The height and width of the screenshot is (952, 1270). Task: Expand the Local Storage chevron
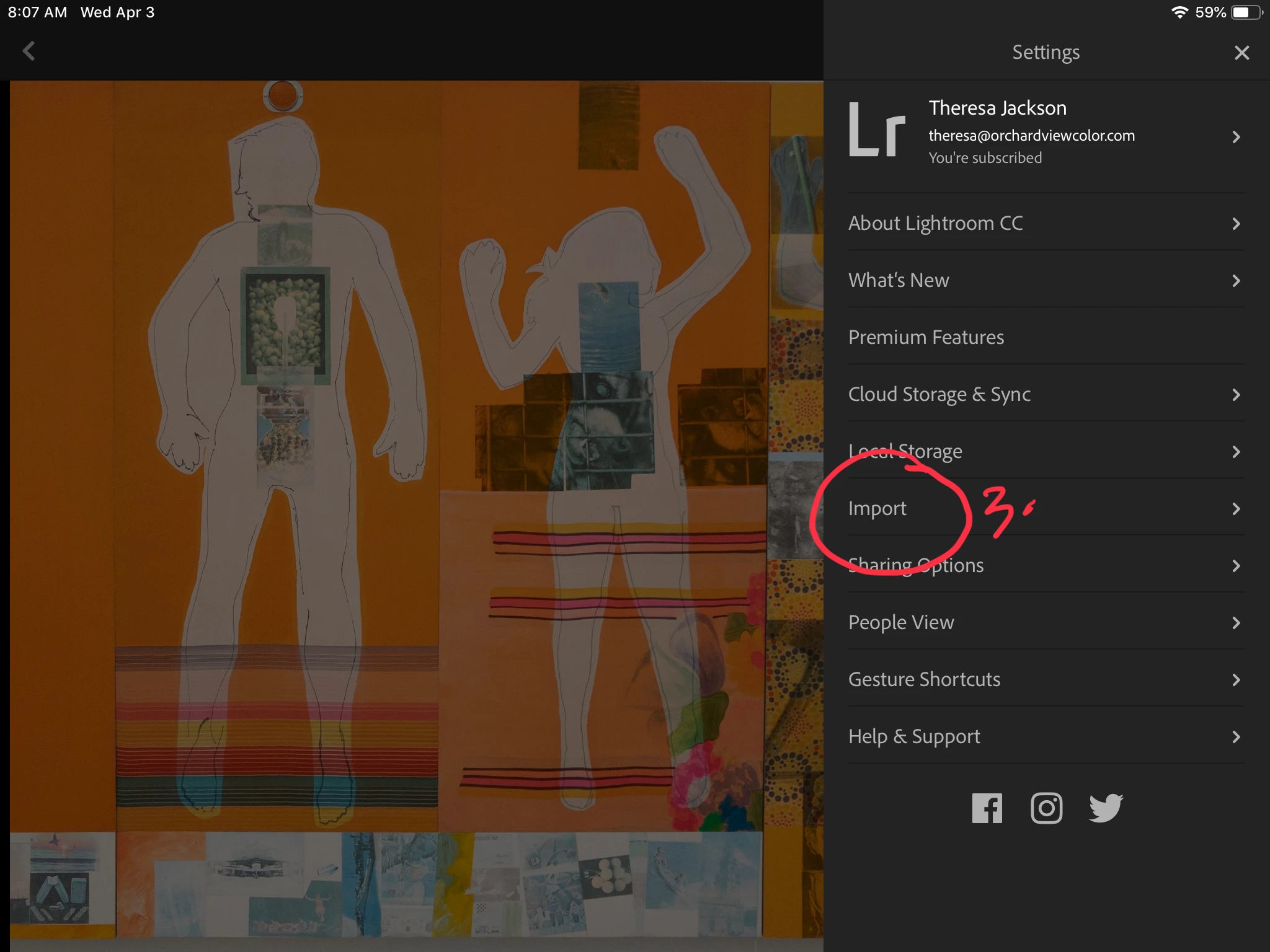1236,452
